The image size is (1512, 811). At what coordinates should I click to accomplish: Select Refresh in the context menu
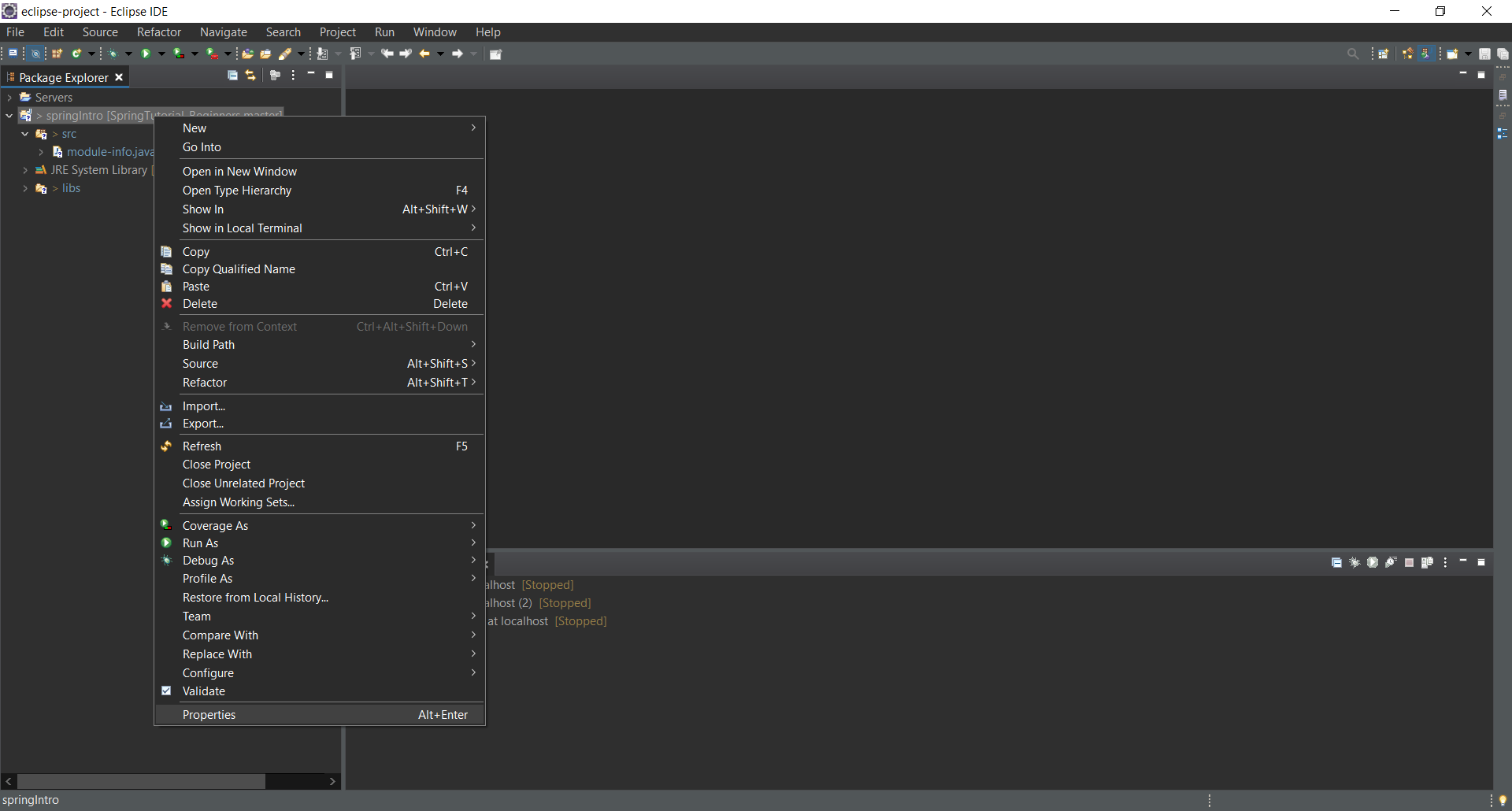click(x=320, y=446)
